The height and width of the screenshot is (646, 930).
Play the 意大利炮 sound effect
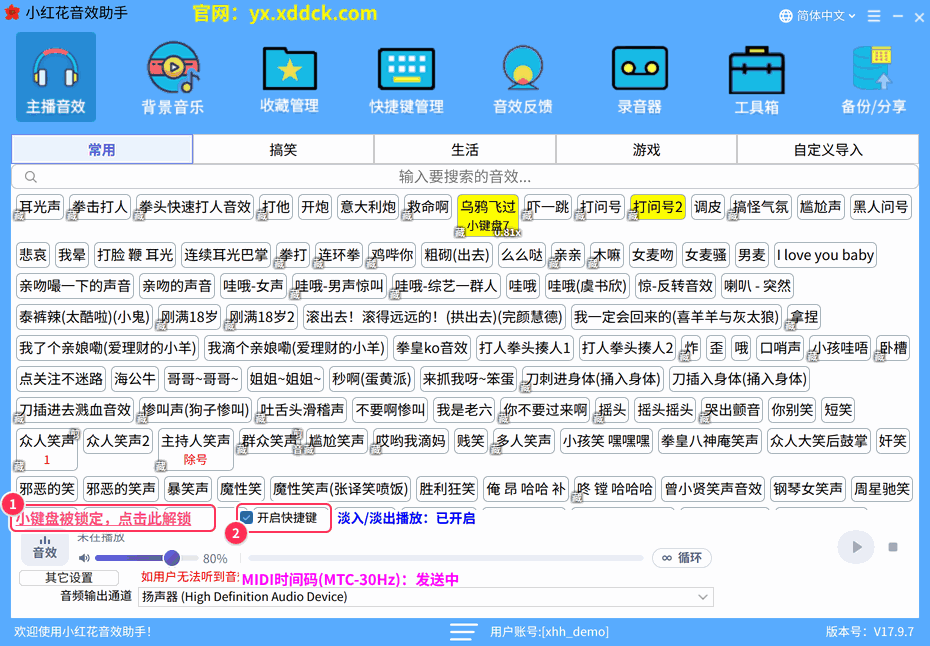pyautogui.click(x=368, y=207)
